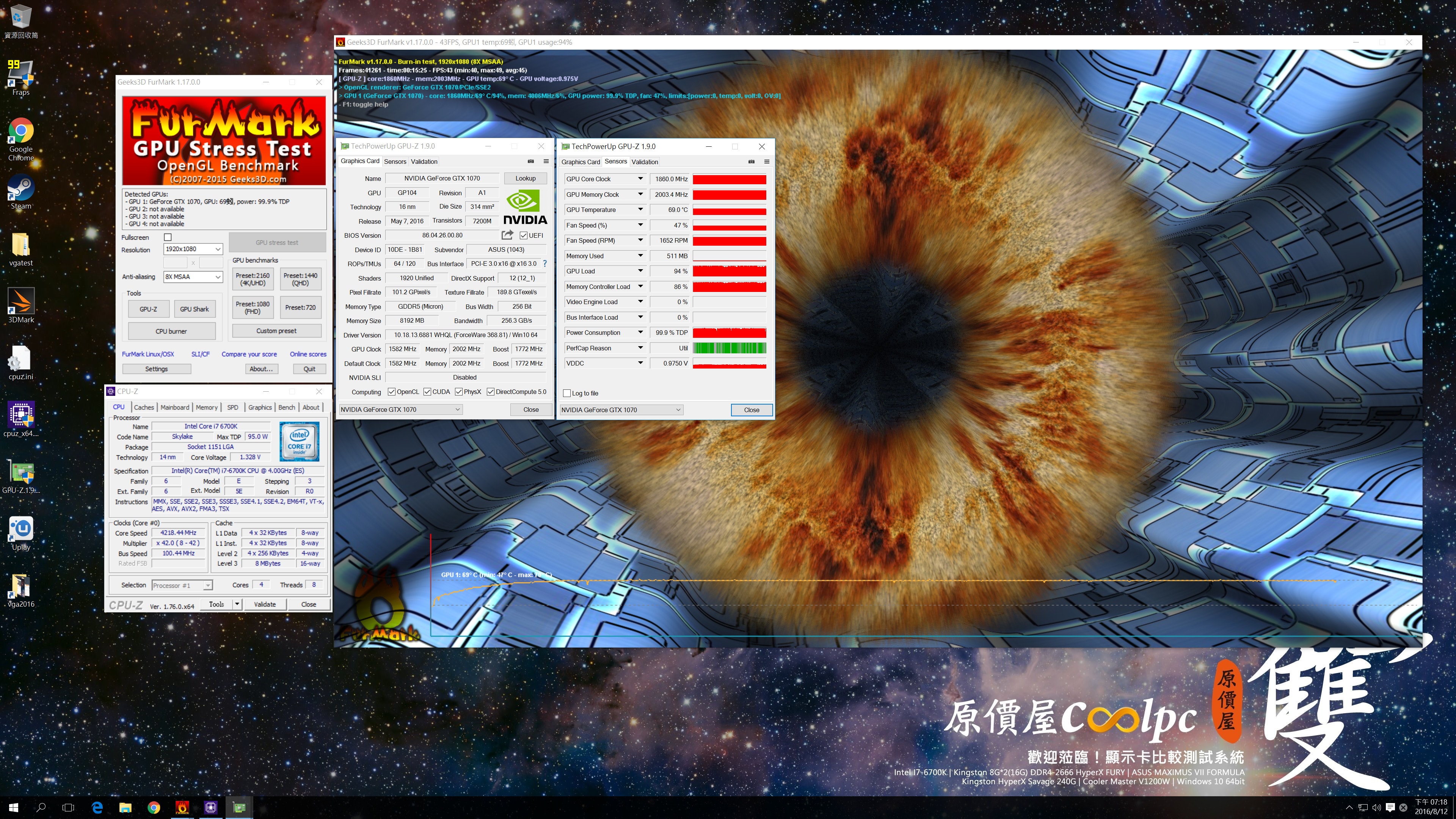Toggle the PhysX checkbox

click(459, 392)
